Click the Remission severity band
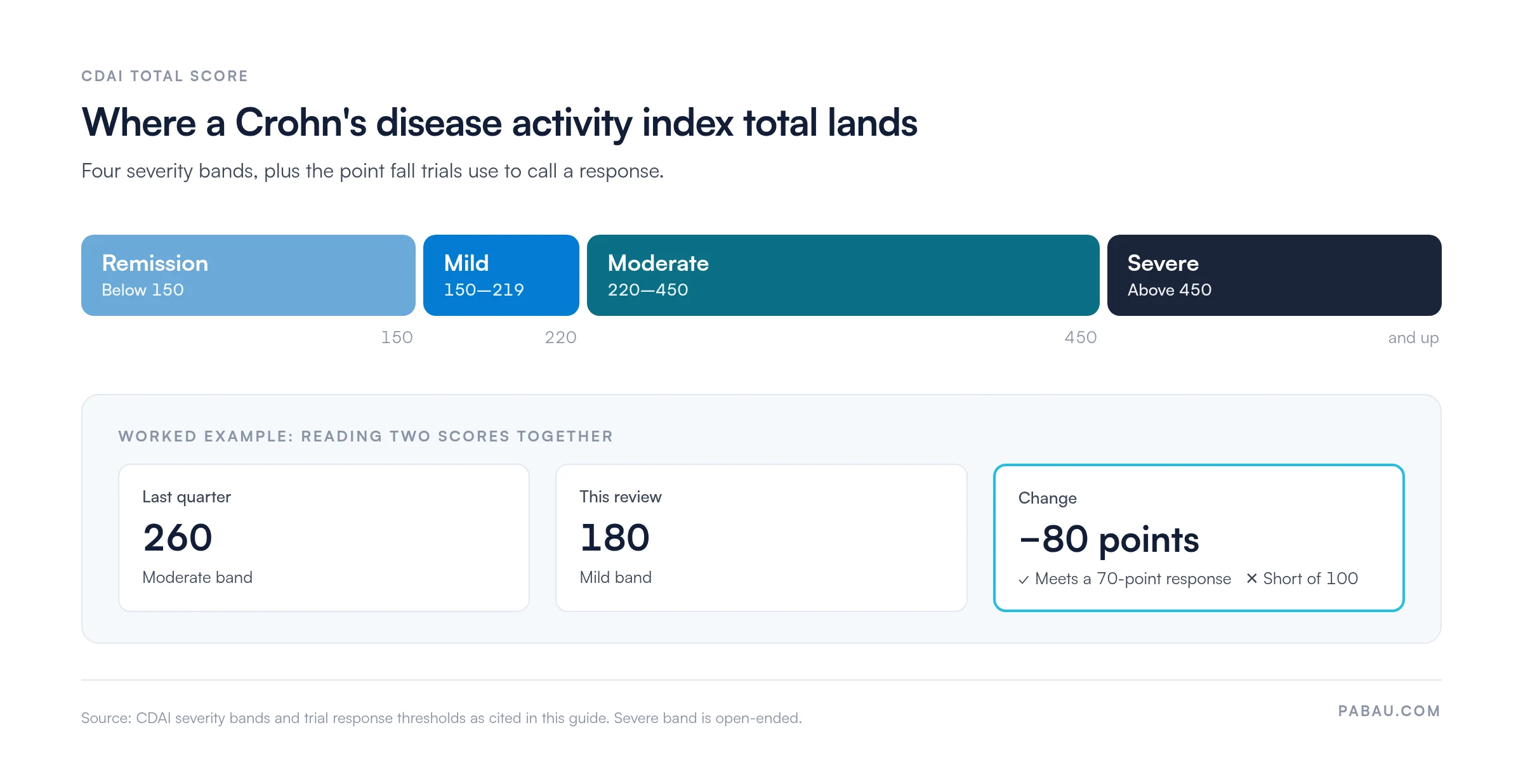The width and height of the screenshot is (1523, 784). (x=248, y=275)
